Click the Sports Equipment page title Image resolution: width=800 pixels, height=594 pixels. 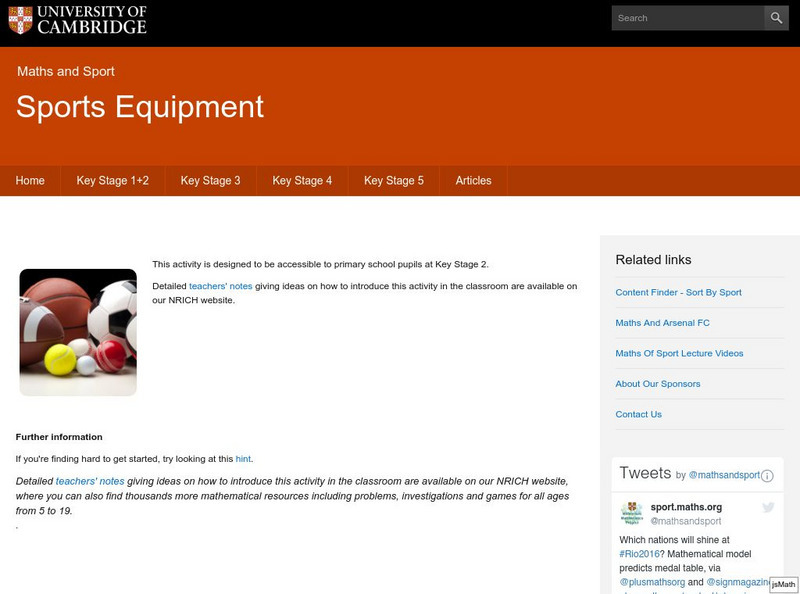coord(140,107)
